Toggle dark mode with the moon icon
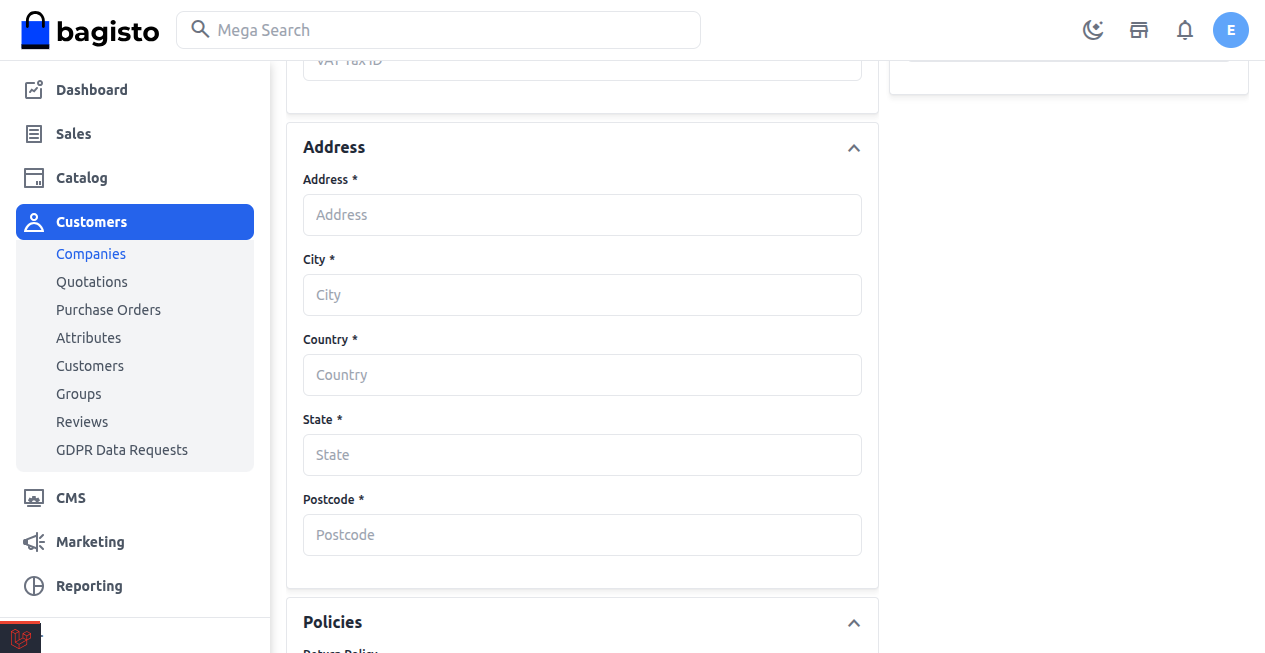The height and width of the screenshot is (653, 1265). pos(1093,30)
